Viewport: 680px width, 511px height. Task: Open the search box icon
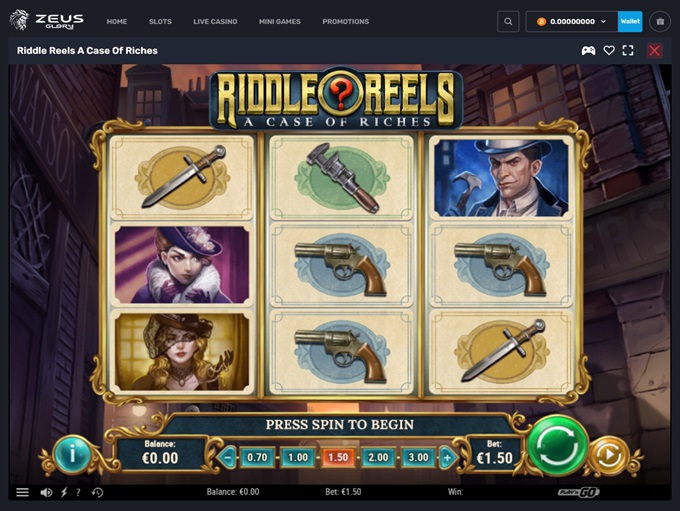508,21
